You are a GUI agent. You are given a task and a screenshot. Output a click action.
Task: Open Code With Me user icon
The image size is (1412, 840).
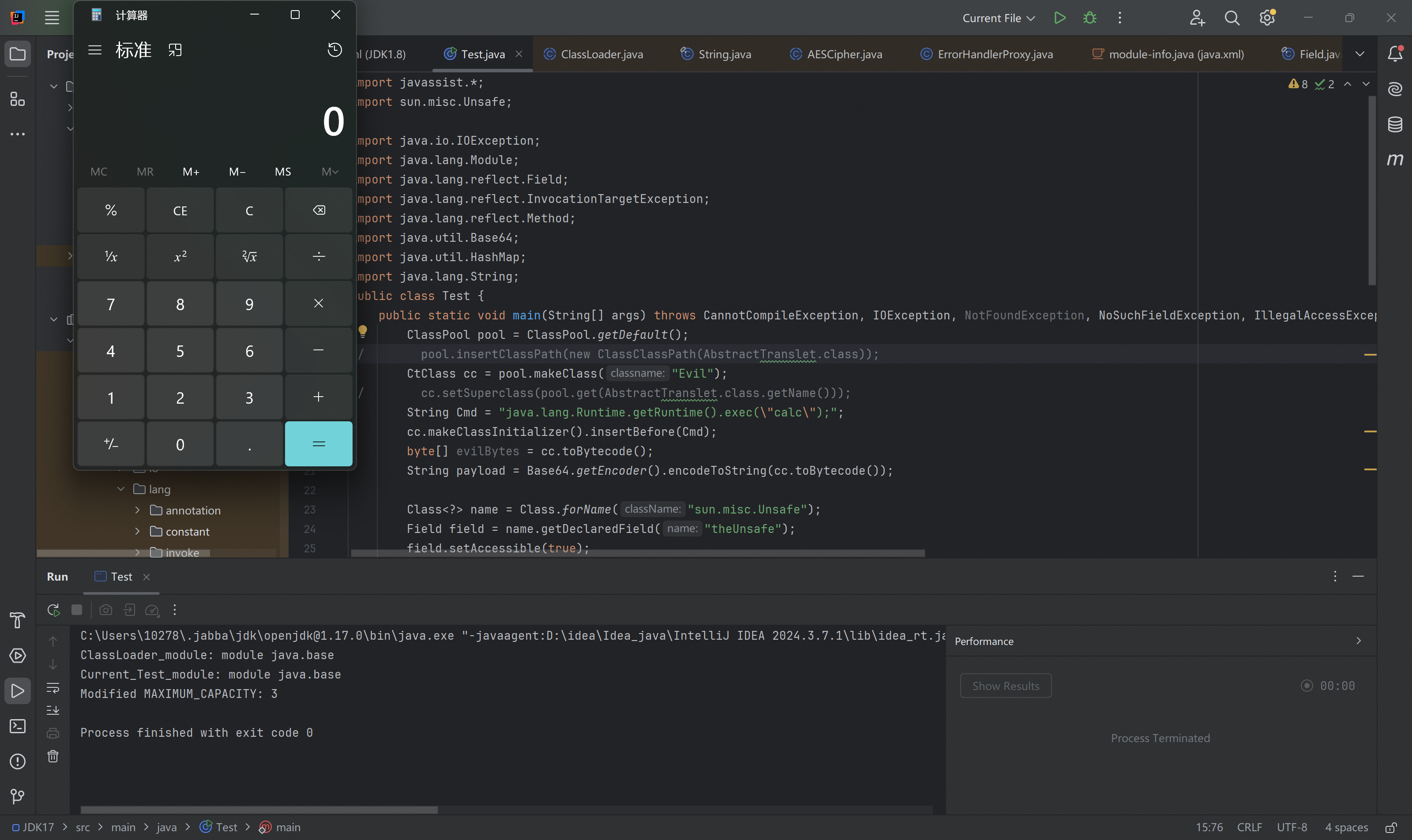tap(1197, 18)
